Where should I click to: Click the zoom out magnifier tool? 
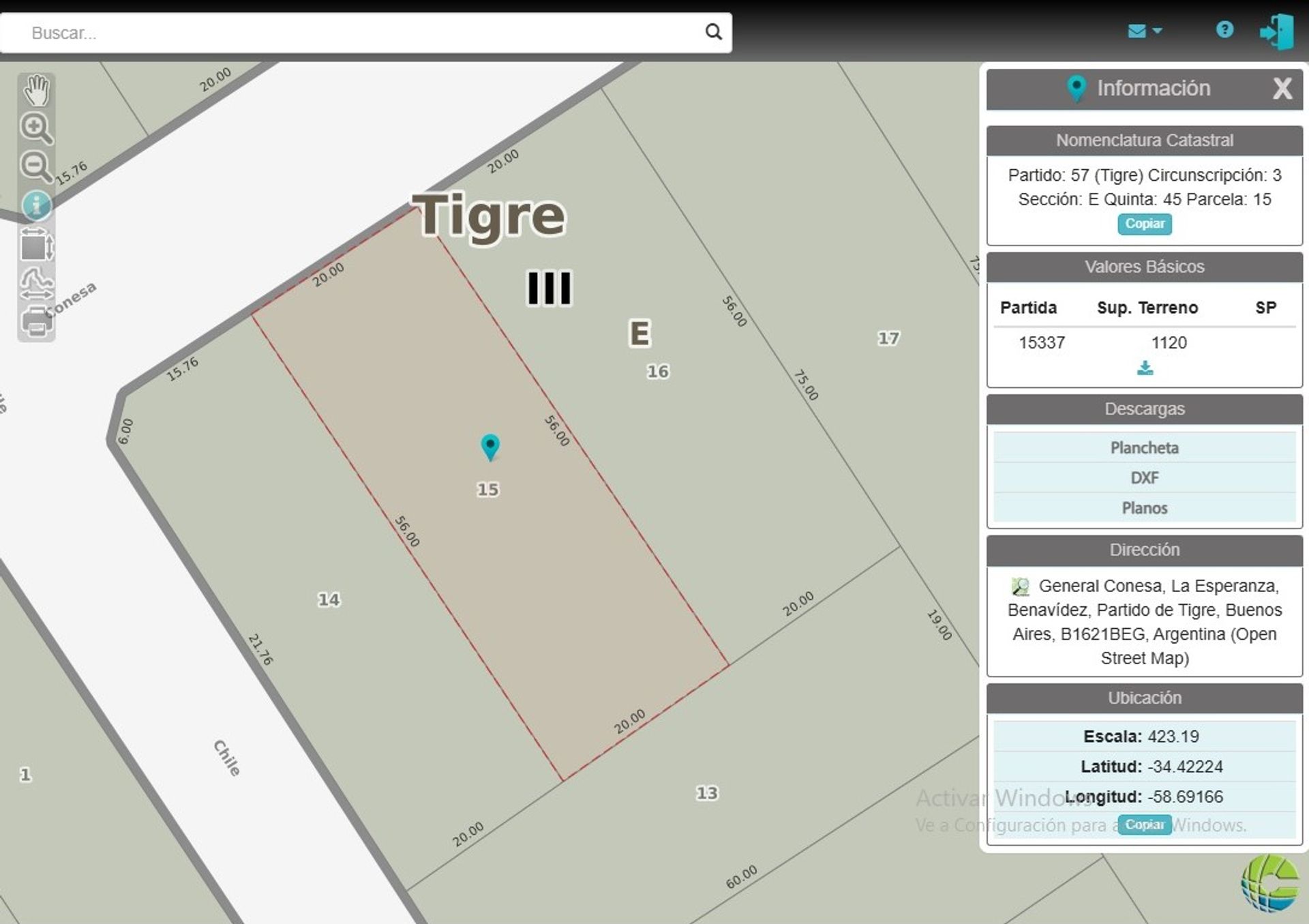tap(36, 166)
